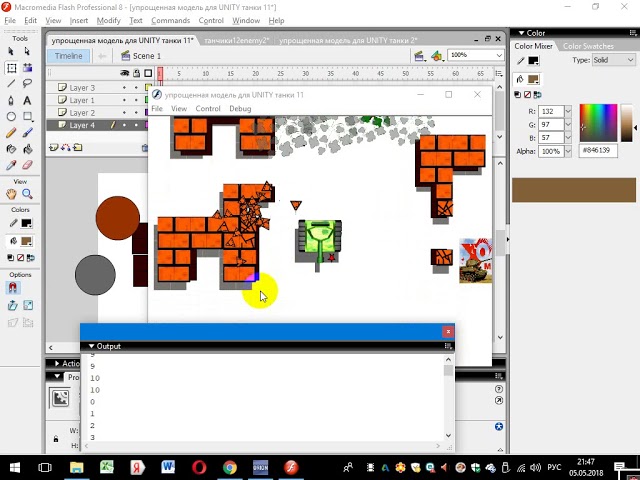Click the Output panel vertical scrollbar

pos(448,398)
